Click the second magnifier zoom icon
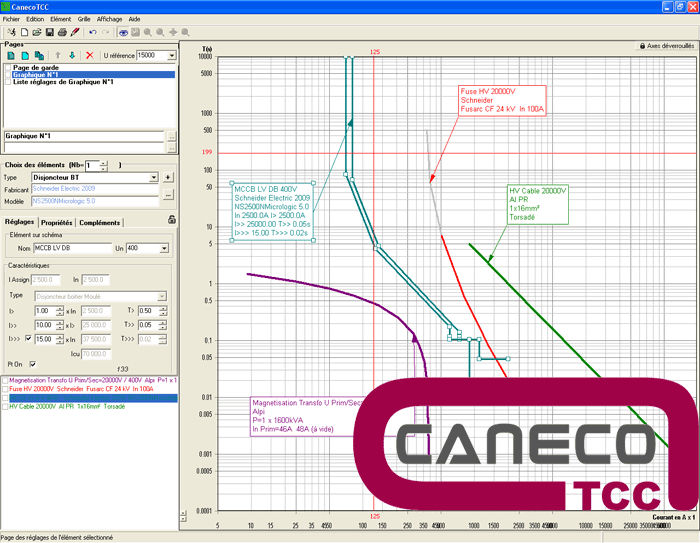Screen dimensions: 700x543 160,32
